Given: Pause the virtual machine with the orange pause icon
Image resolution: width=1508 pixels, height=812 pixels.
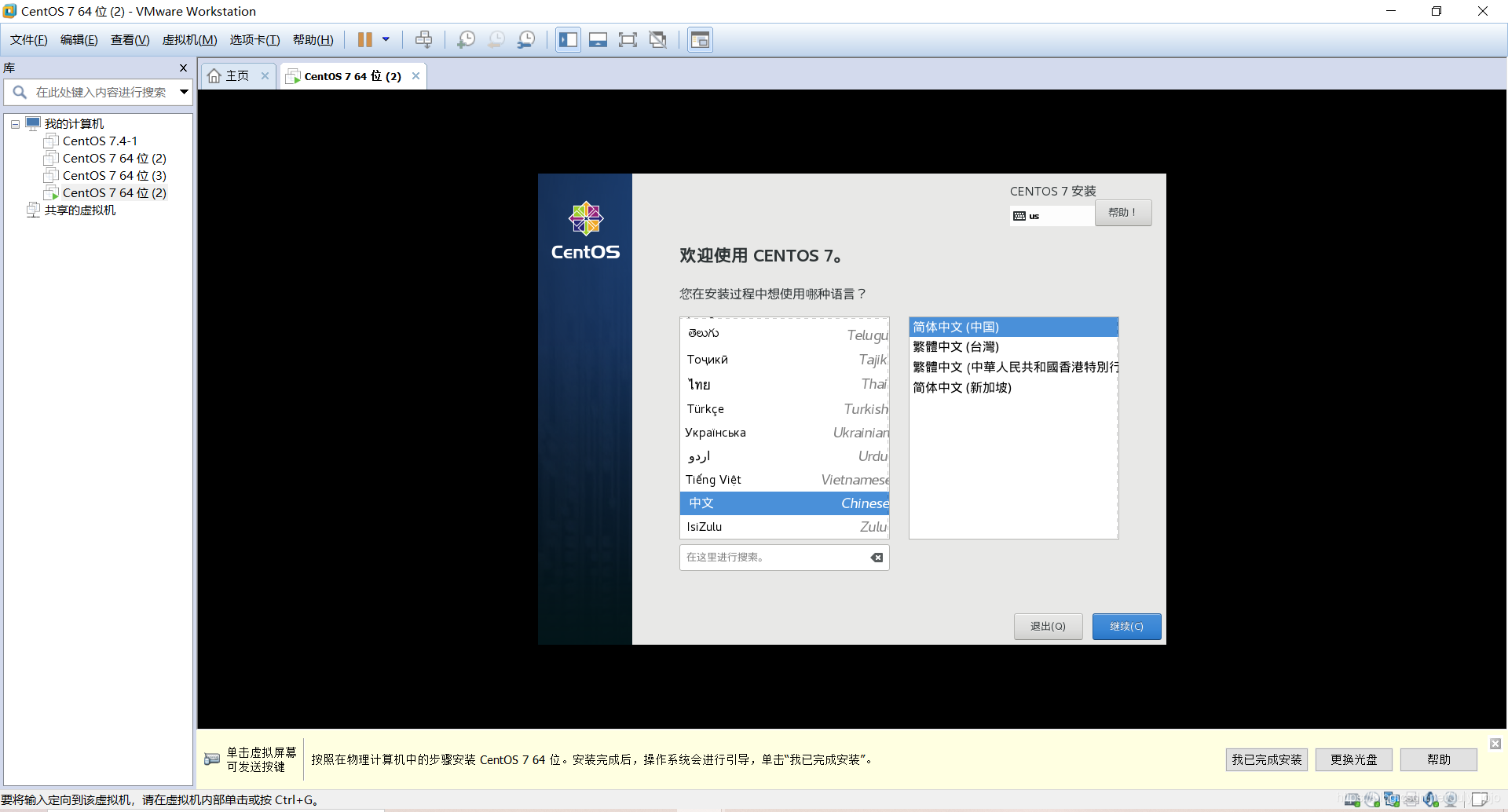Looking at the screenshot, I should click(365, 39).
